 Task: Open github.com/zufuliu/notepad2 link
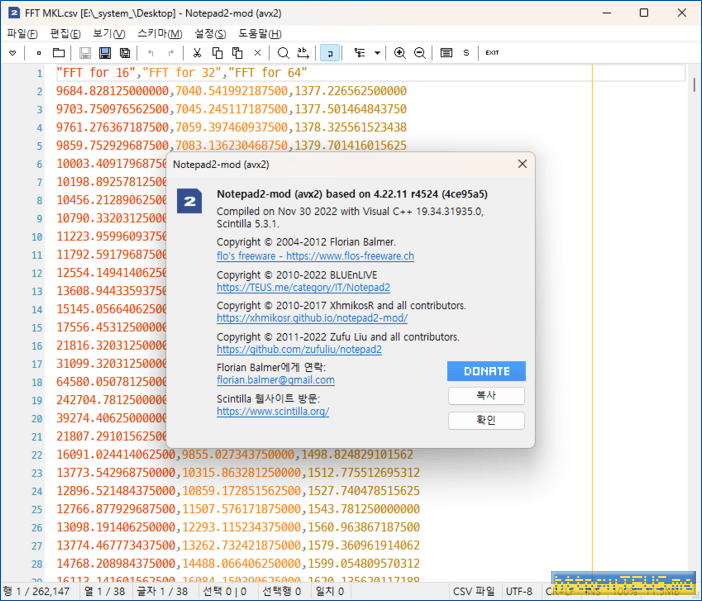point(299,349)
